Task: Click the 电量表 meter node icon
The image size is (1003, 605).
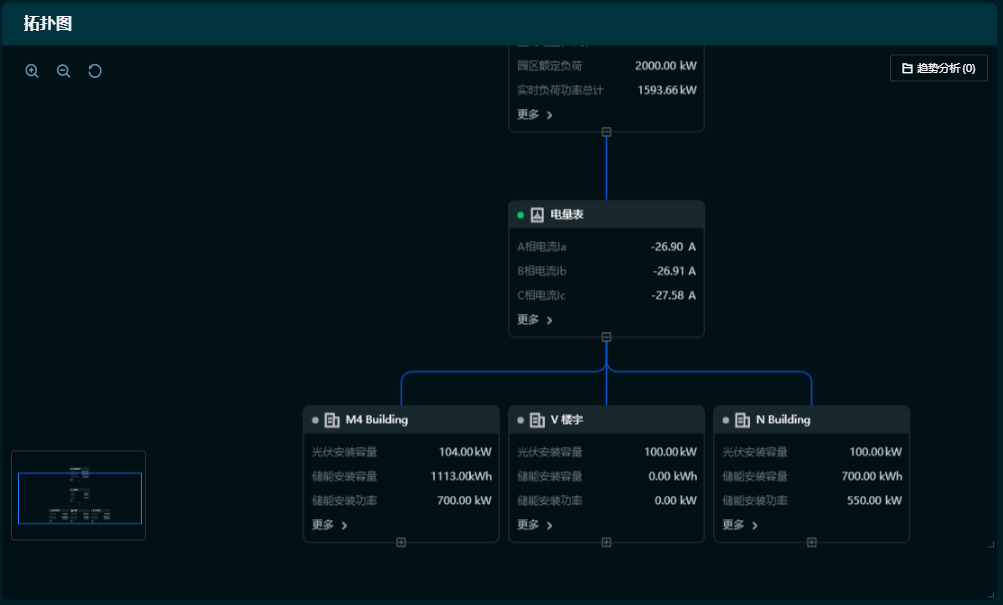Action: [537, 215]
